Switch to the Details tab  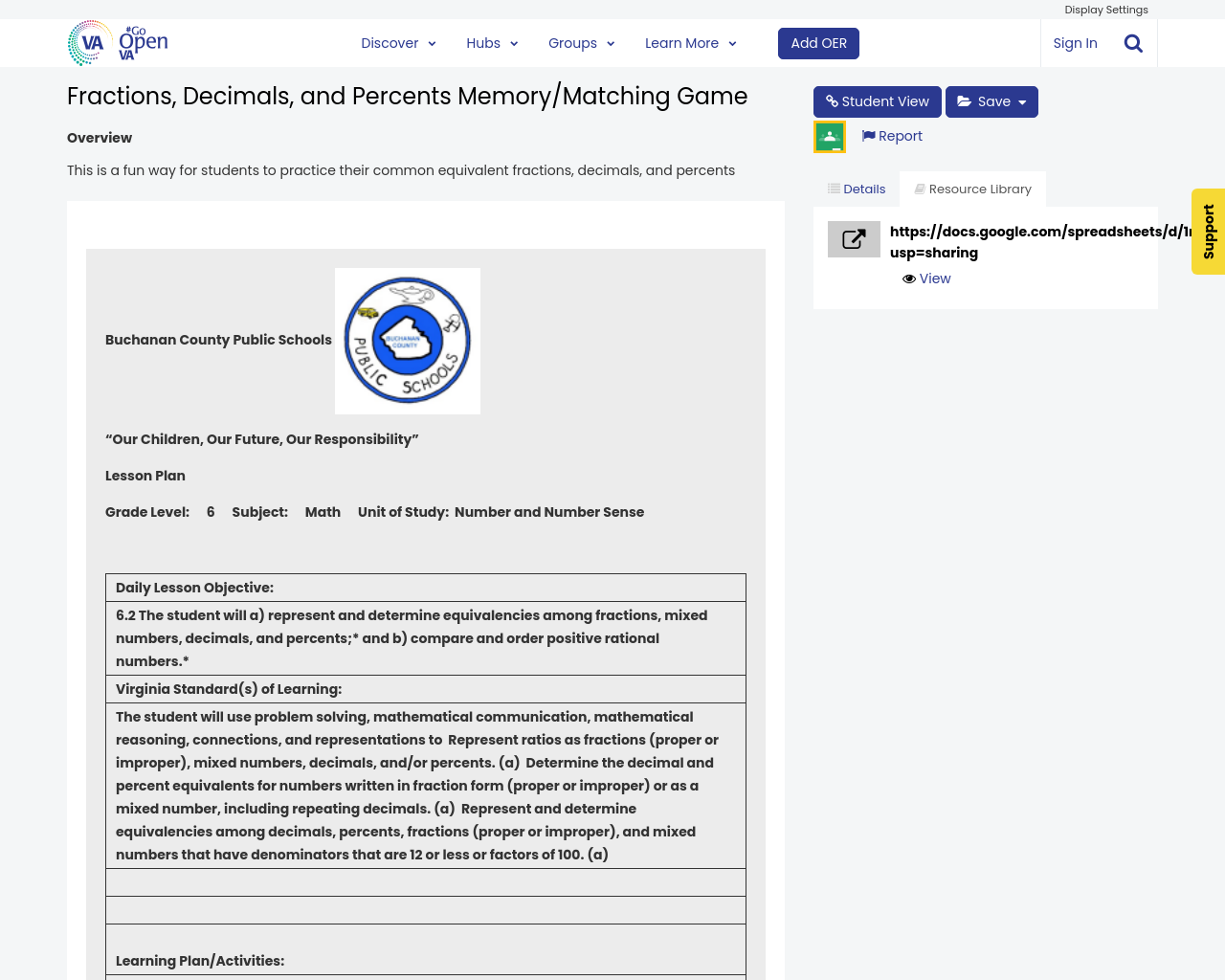click(x=857, y=189)
